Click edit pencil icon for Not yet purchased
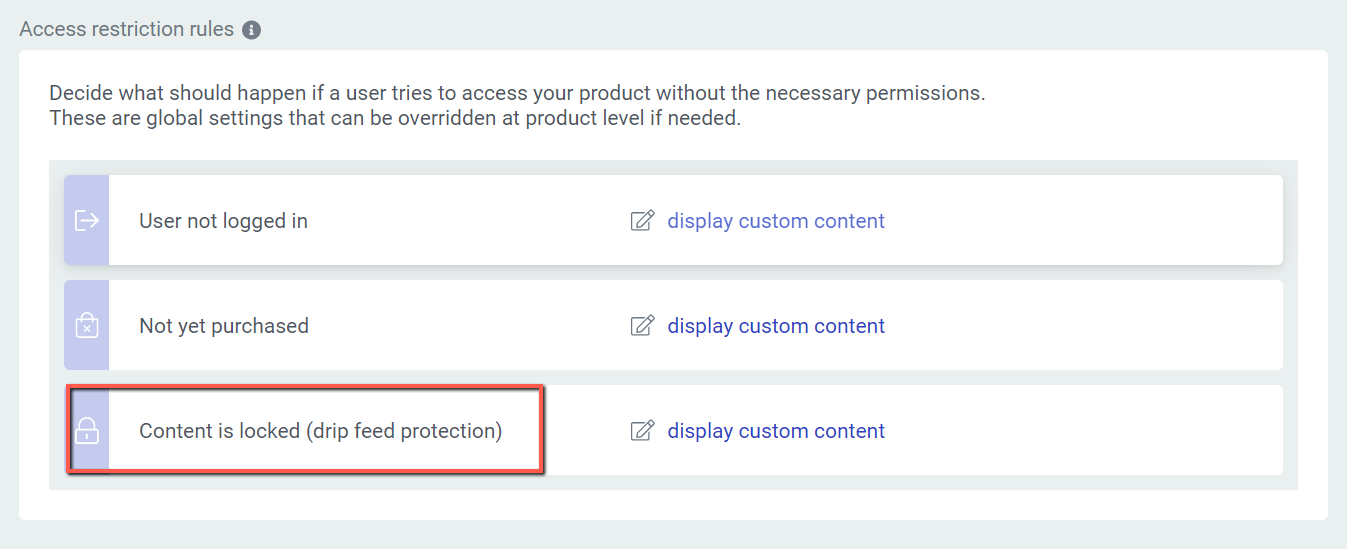Viewport: 1347px width, 549px height. click(x=642, y=326)
